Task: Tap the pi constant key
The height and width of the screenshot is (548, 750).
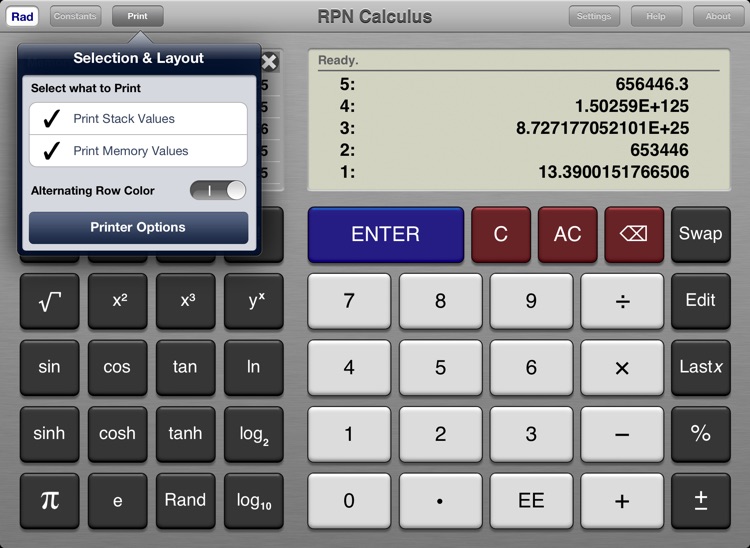Action: point(50,500)
